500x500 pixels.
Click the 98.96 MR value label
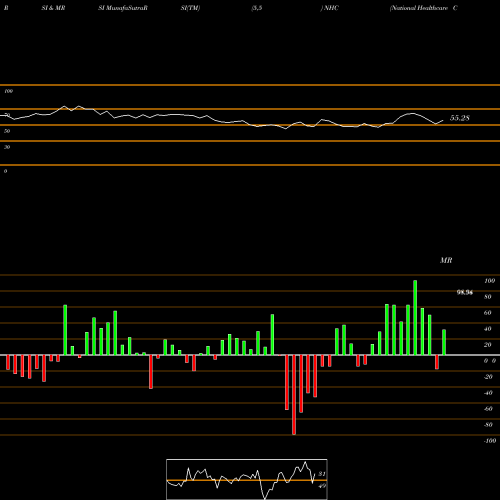(x=465, y=293)
